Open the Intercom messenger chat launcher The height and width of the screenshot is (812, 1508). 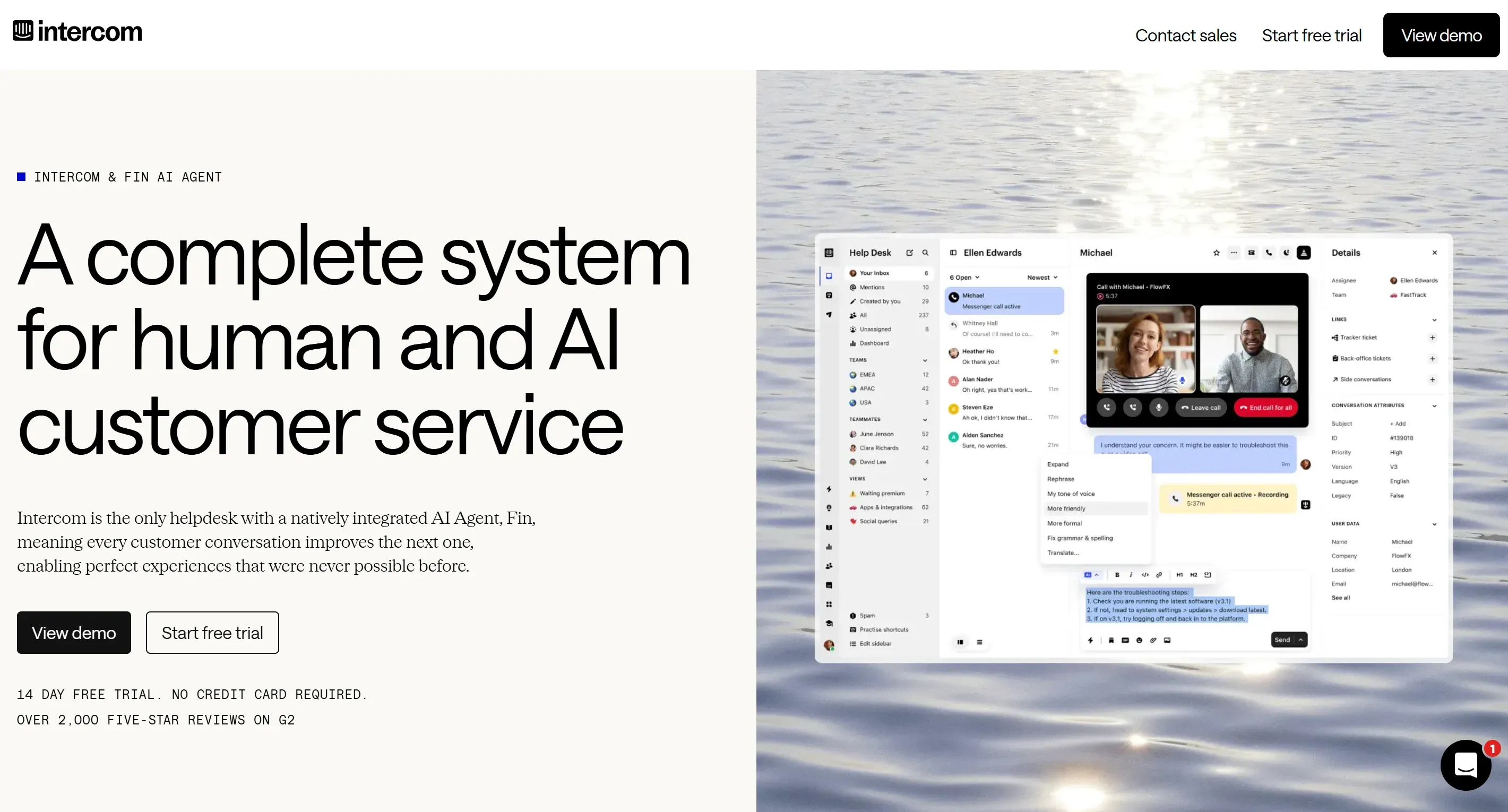point(1466,765)
